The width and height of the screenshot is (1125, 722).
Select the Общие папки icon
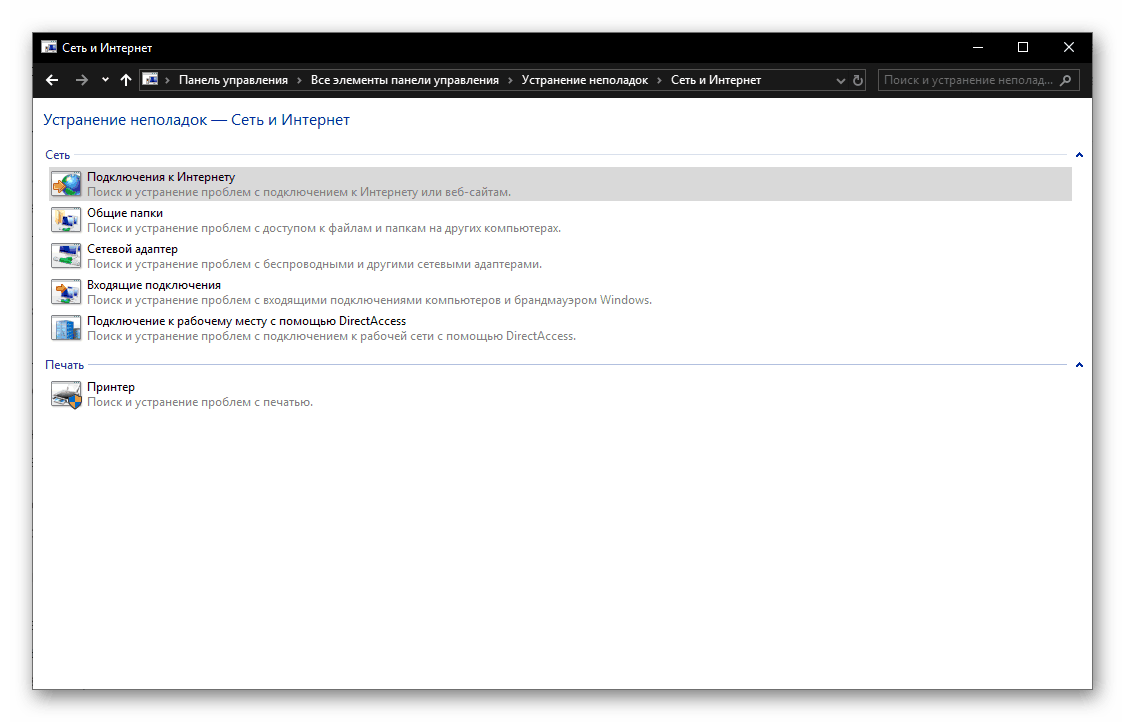coord(66,220)
